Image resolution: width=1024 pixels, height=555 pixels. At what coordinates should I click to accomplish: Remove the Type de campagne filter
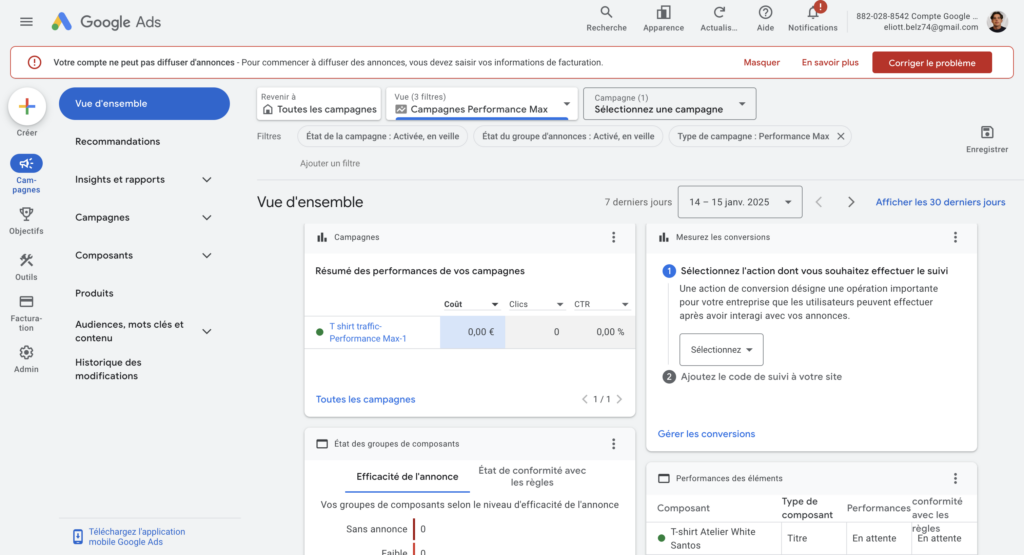[840, 136]
